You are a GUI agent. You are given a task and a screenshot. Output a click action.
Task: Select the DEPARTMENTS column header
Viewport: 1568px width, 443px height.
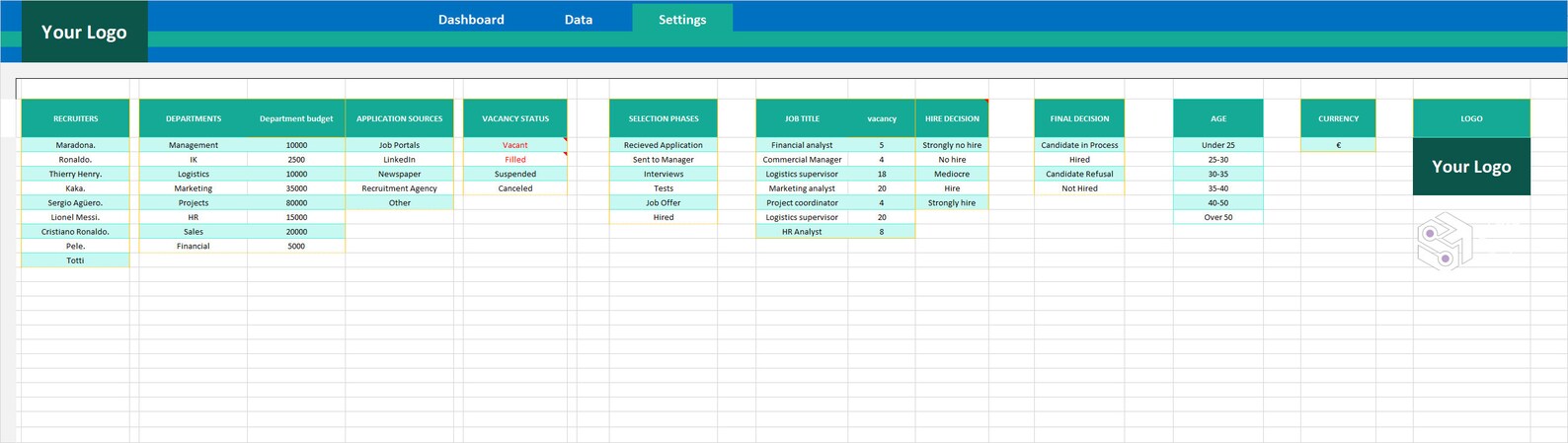tap(194, 118)
